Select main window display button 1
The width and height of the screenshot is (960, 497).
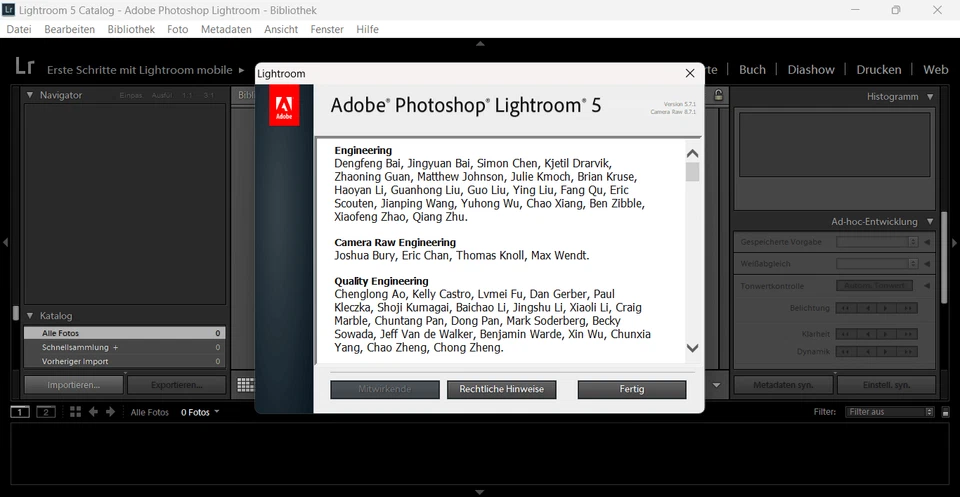coord(20,412)
